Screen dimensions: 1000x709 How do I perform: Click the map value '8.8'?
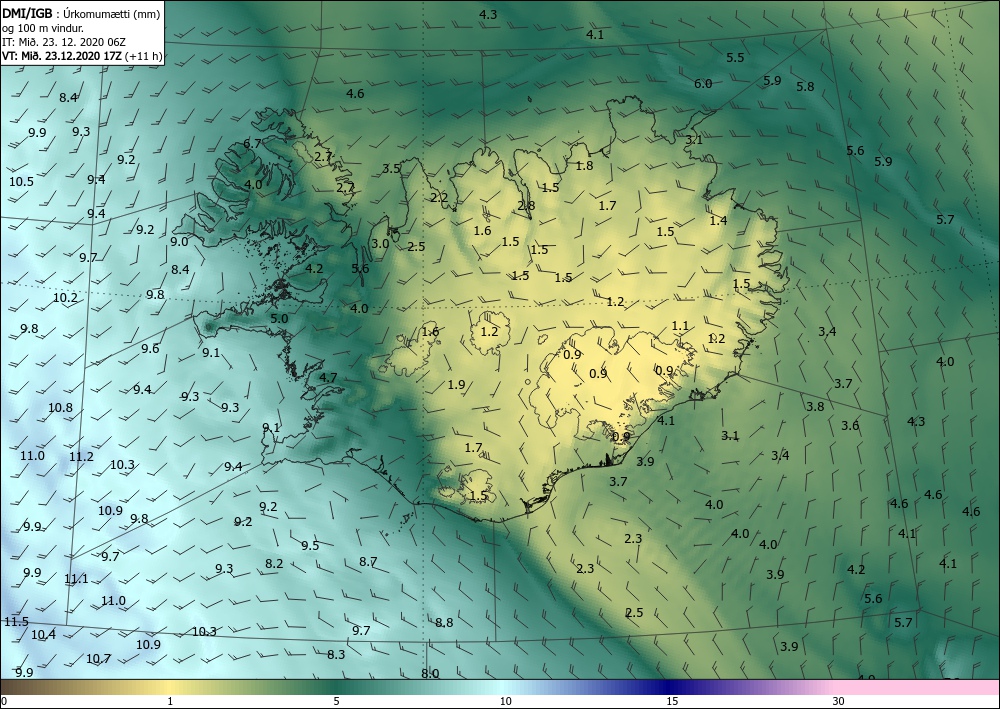point(444,622)
